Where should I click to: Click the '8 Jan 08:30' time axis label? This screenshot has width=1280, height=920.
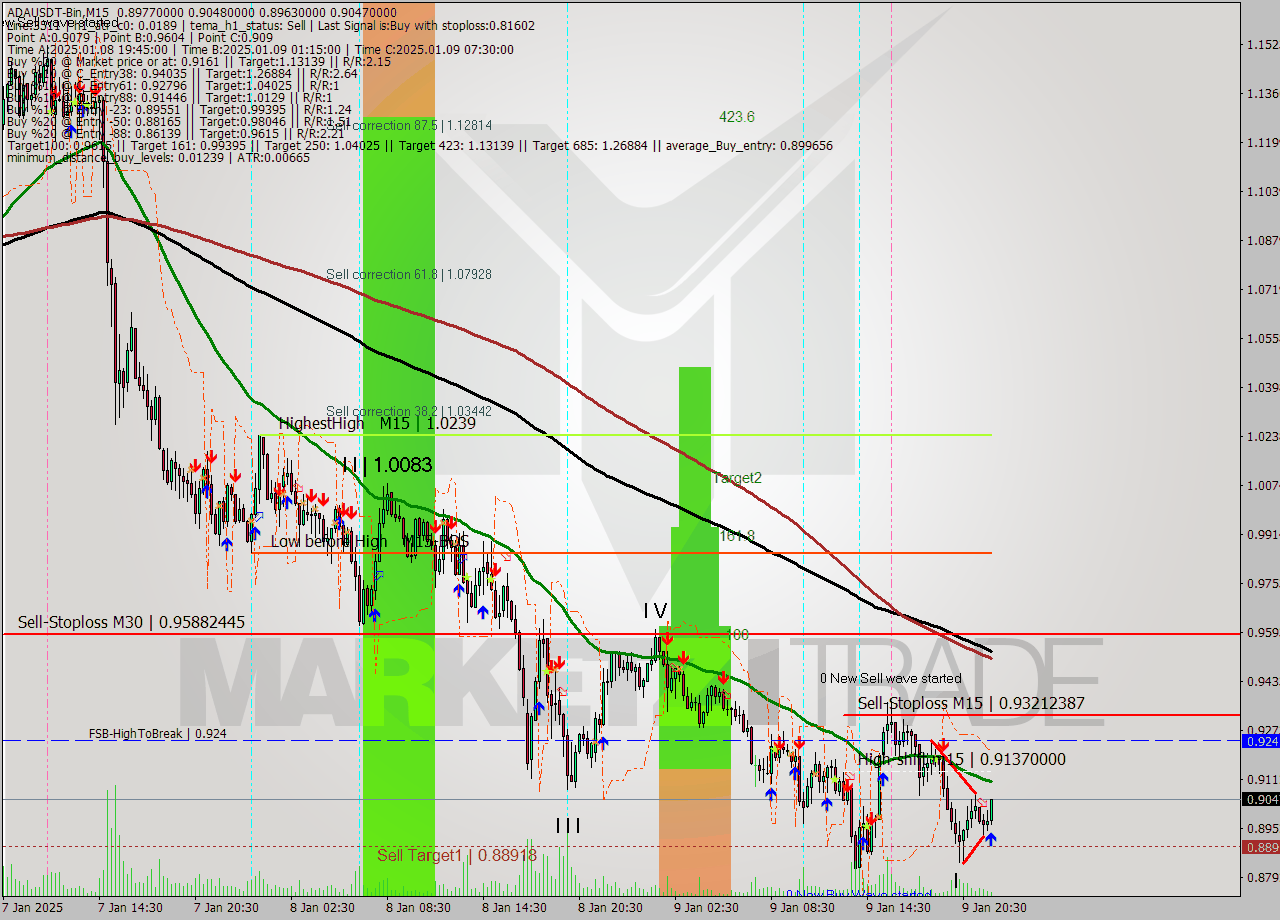(417, 908)
